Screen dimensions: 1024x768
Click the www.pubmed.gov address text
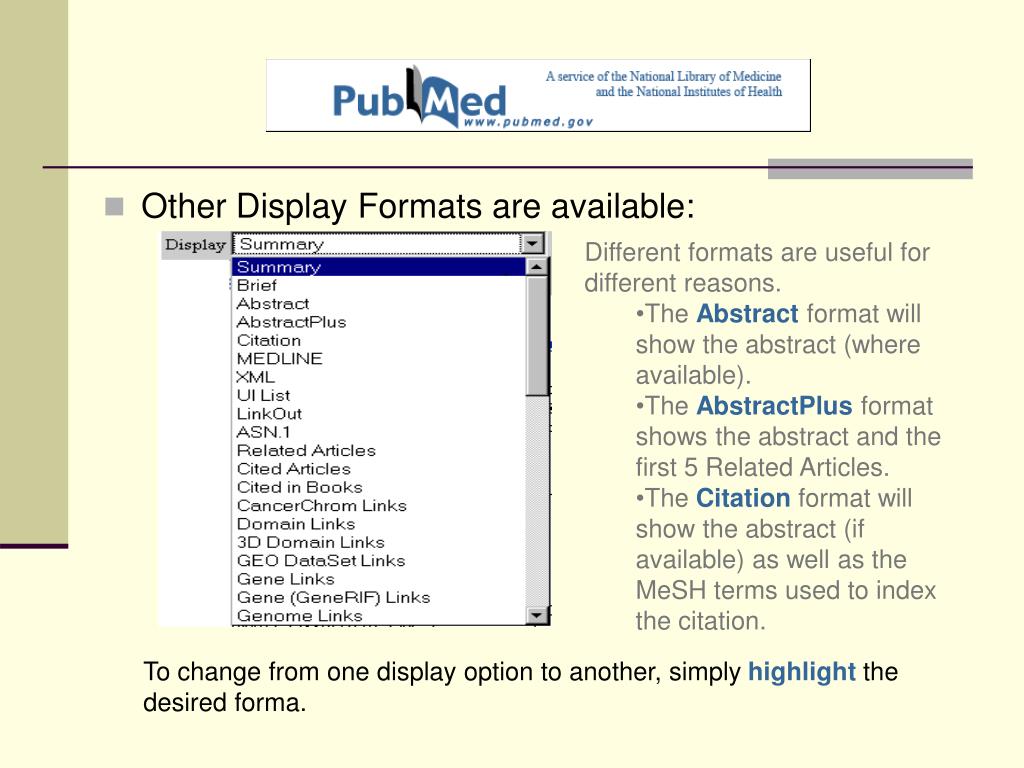pyautogui.click(x=528, y=122)
